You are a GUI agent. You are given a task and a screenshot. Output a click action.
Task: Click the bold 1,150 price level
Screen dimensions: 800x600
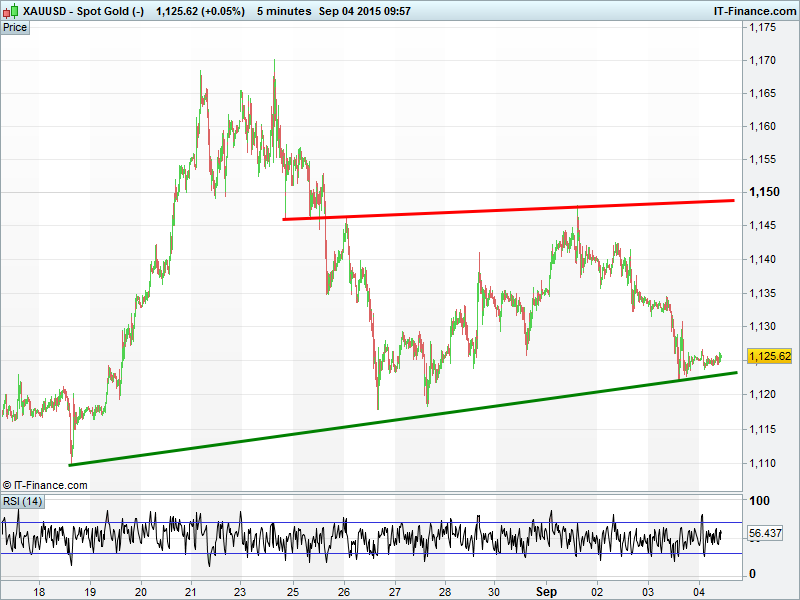point(763,192)
